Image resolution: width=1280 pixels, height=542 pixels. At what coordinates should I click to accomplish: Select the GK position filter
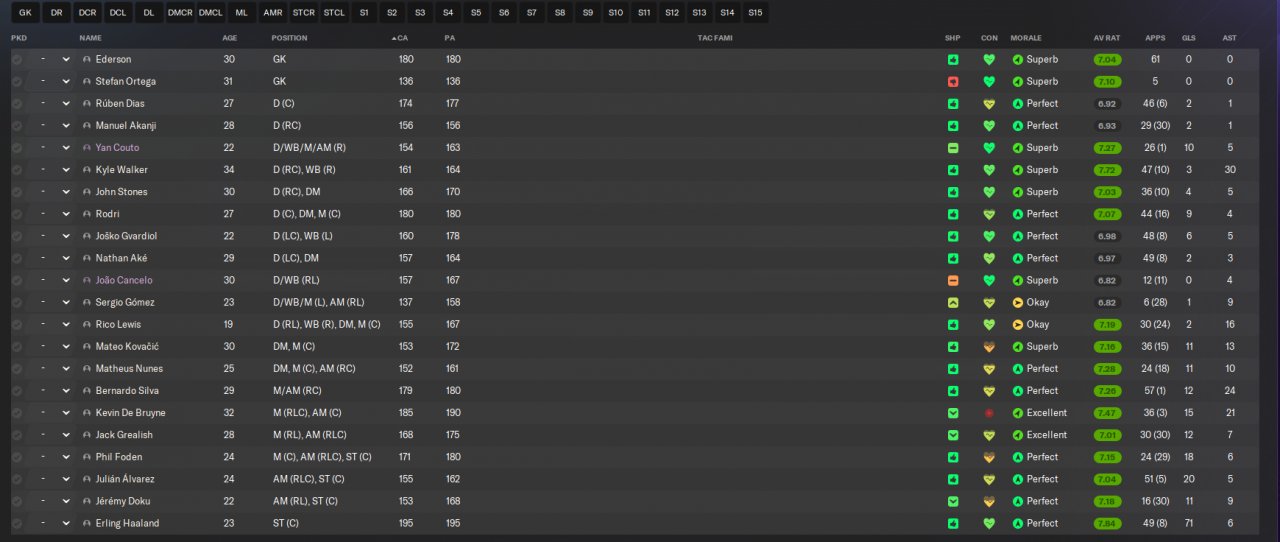point(25,13)
